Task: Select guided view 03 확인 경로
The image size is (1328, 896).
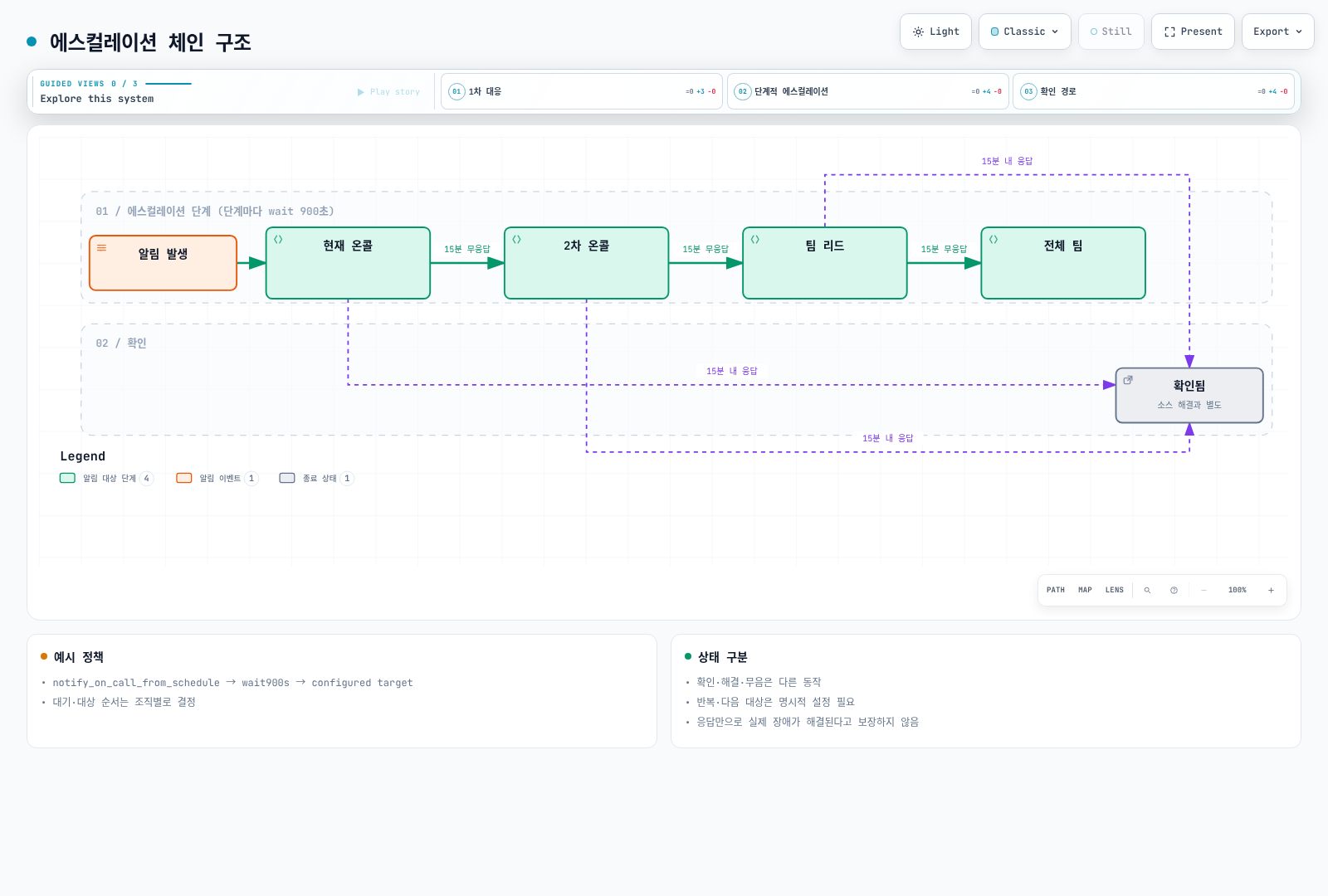Action: point(1154,91)
